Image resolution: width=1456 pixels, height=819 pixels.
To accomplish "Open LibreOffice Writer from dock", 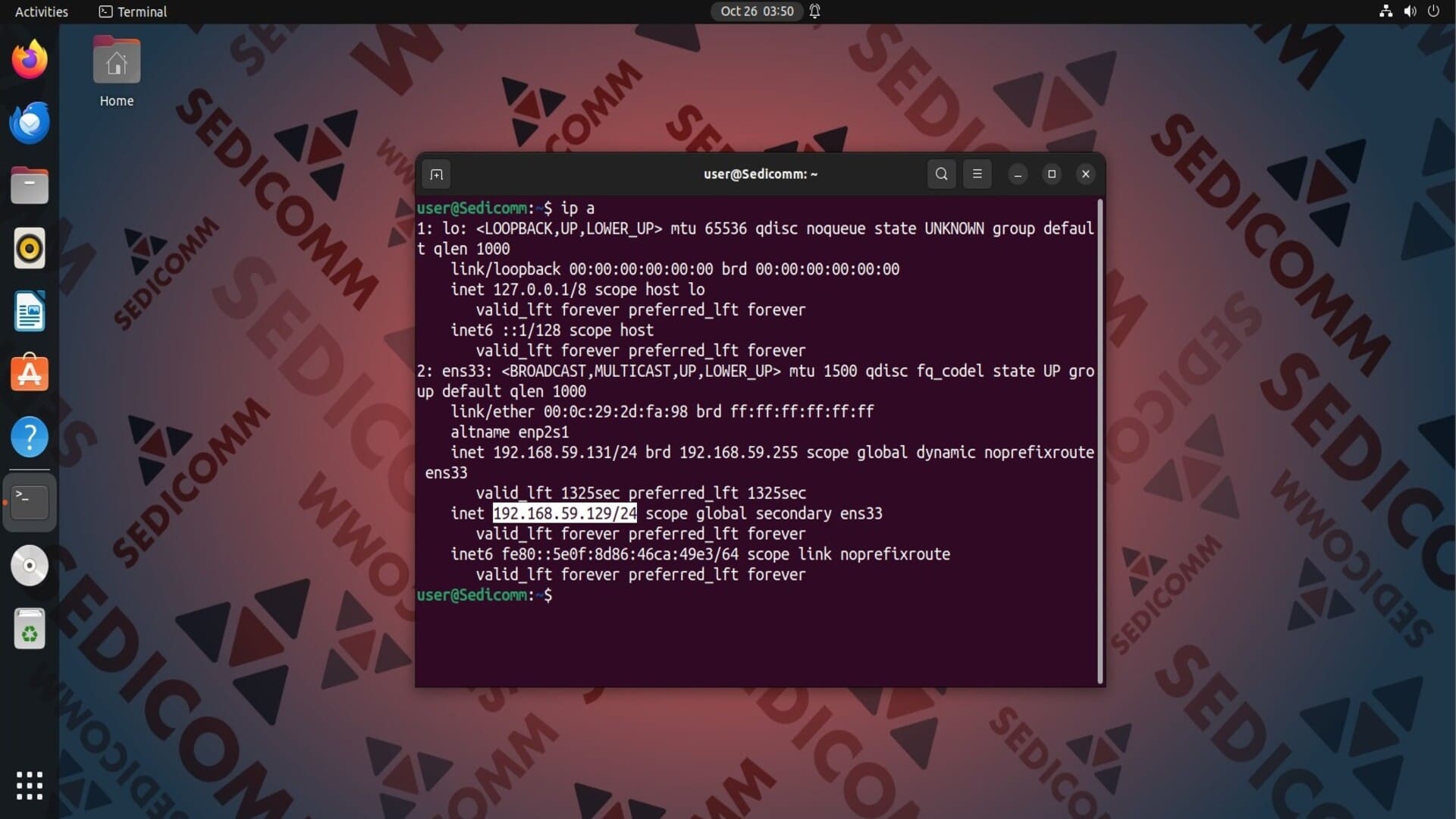I will click(30, 312).
